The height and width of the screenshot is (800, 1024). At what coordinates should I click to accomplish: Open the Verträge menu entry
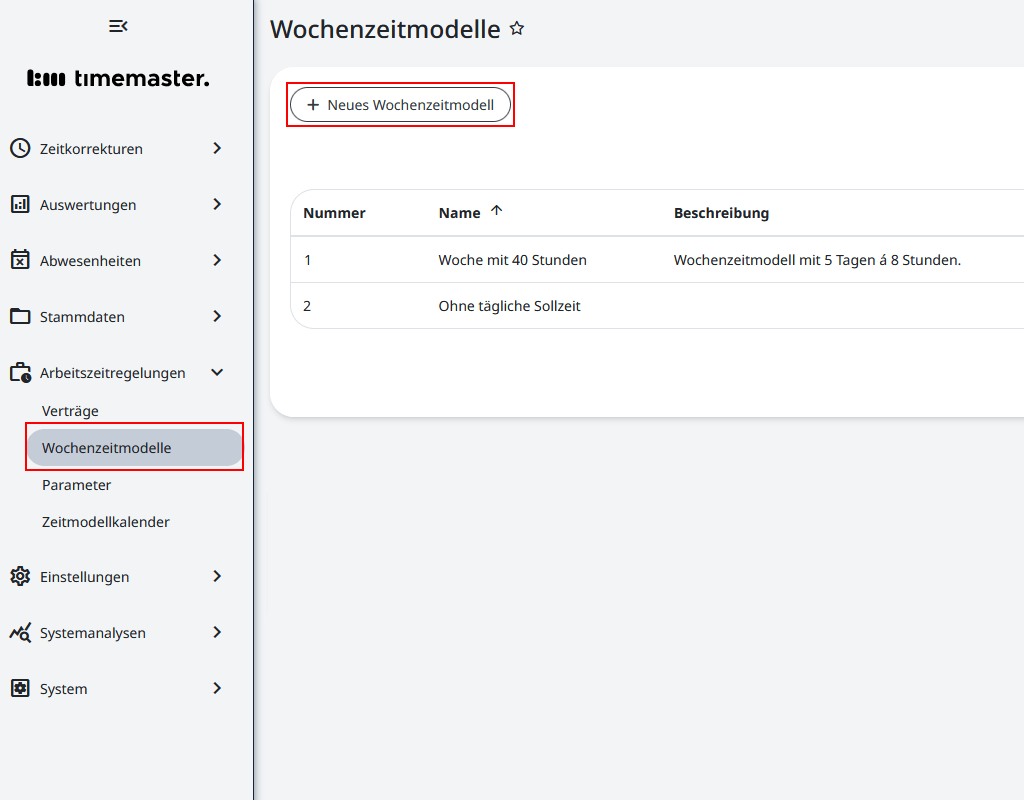[69, 410]
